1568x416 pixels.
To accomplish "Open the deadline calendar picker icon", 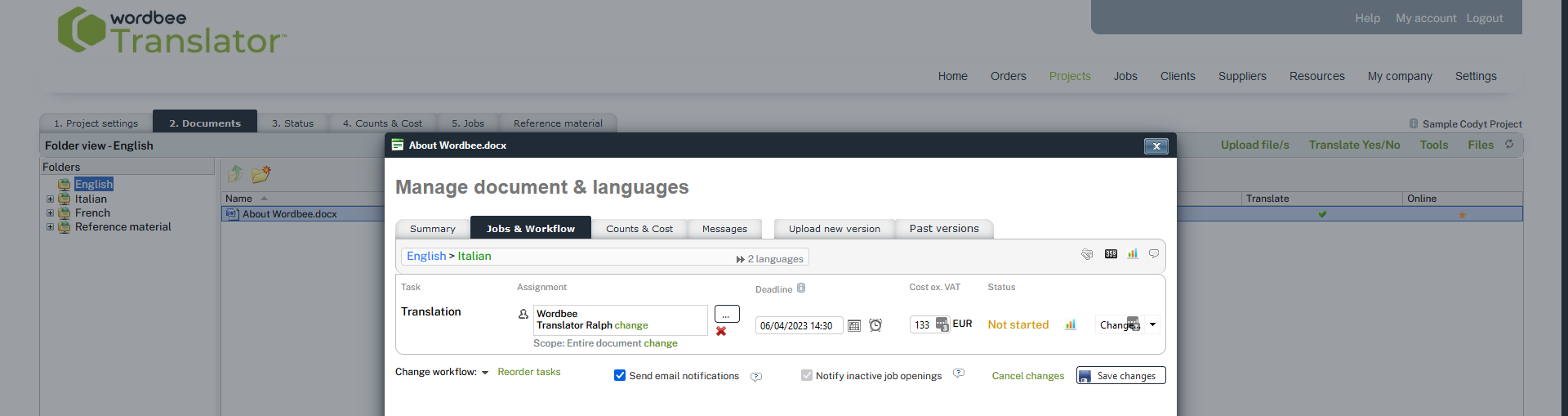I will (x=854, y=325).
